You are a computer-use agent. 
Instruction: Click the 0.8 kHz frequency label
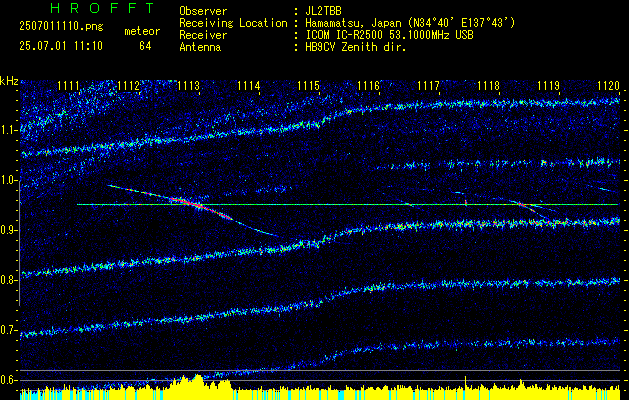(x=9, y=280)
